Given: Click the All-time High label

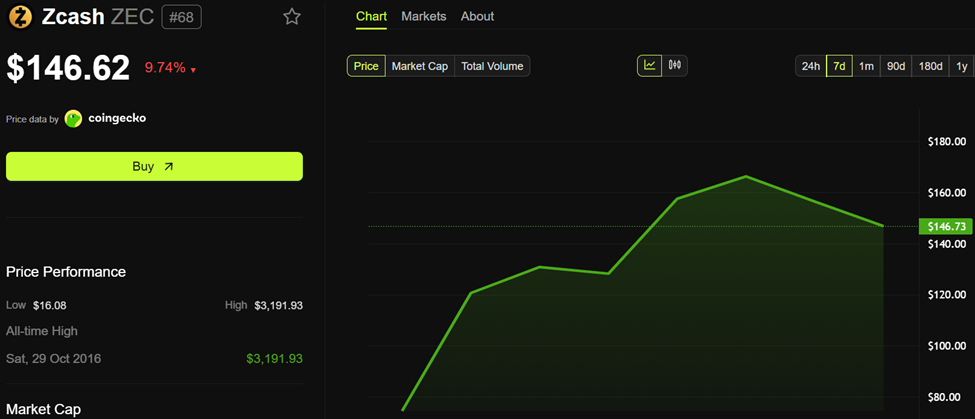Looking at the screenshot, I should [42, 331].
